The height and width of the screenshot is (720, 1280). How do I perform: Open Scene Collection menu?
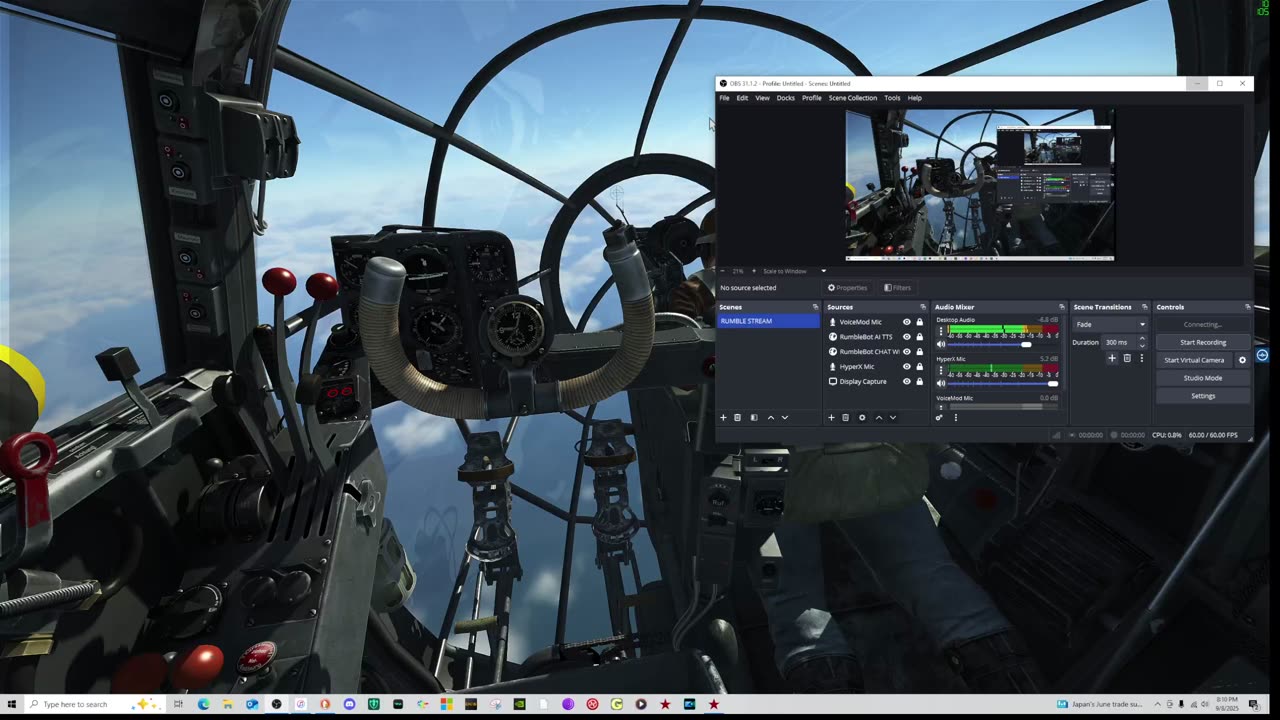pyautogui.click(x=853, y=98)
